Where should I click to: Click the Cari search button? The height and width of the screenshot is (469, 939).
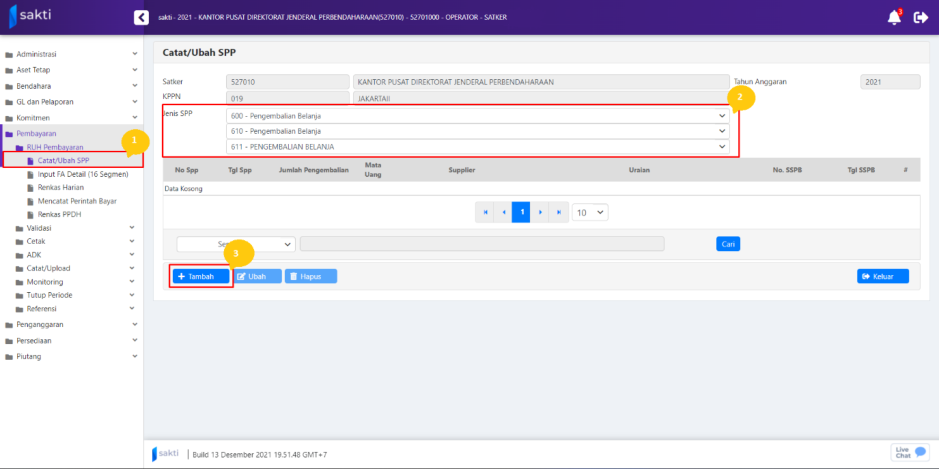tap(729, 244)
